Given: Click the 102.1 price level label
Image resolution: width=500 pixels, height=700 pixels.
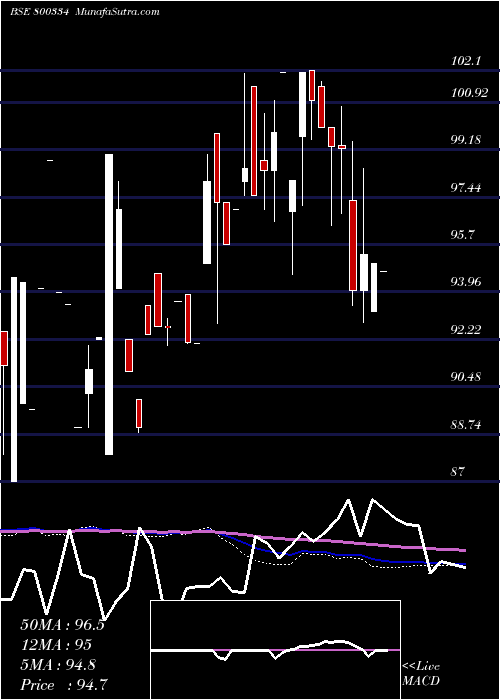Looking at the screenshot, I should pos(466,61).
